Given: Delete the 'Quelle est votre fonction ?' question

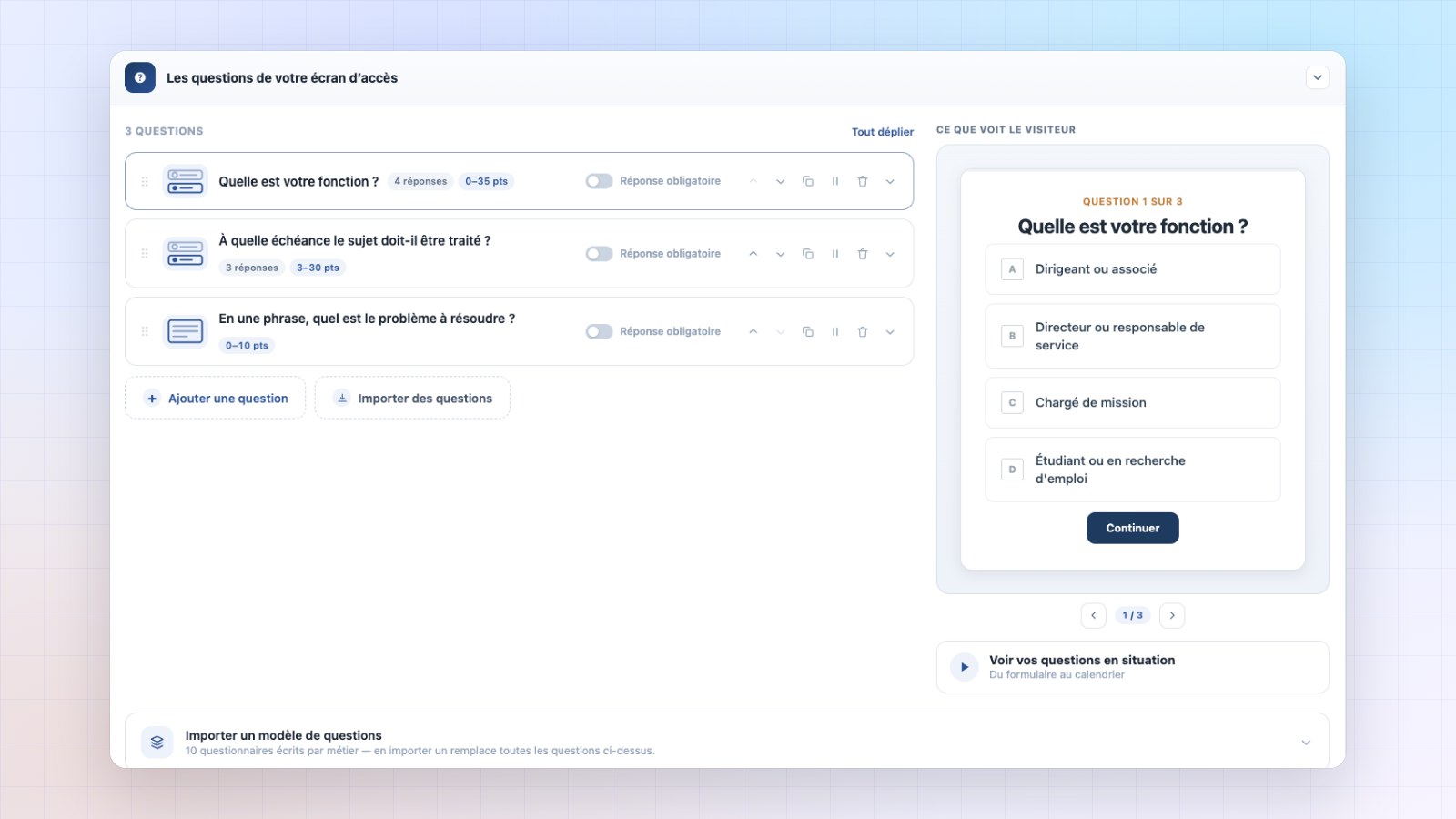Looking at the screenshot, I should [863, 181].
